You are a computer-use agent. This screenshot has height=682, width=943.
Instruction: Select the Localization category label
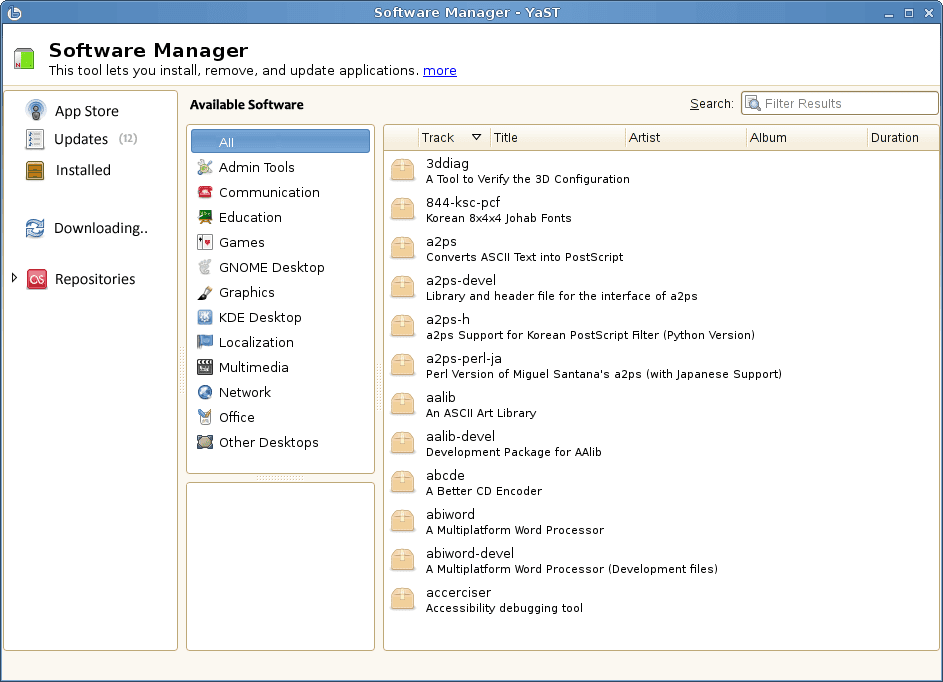(256, 342)
